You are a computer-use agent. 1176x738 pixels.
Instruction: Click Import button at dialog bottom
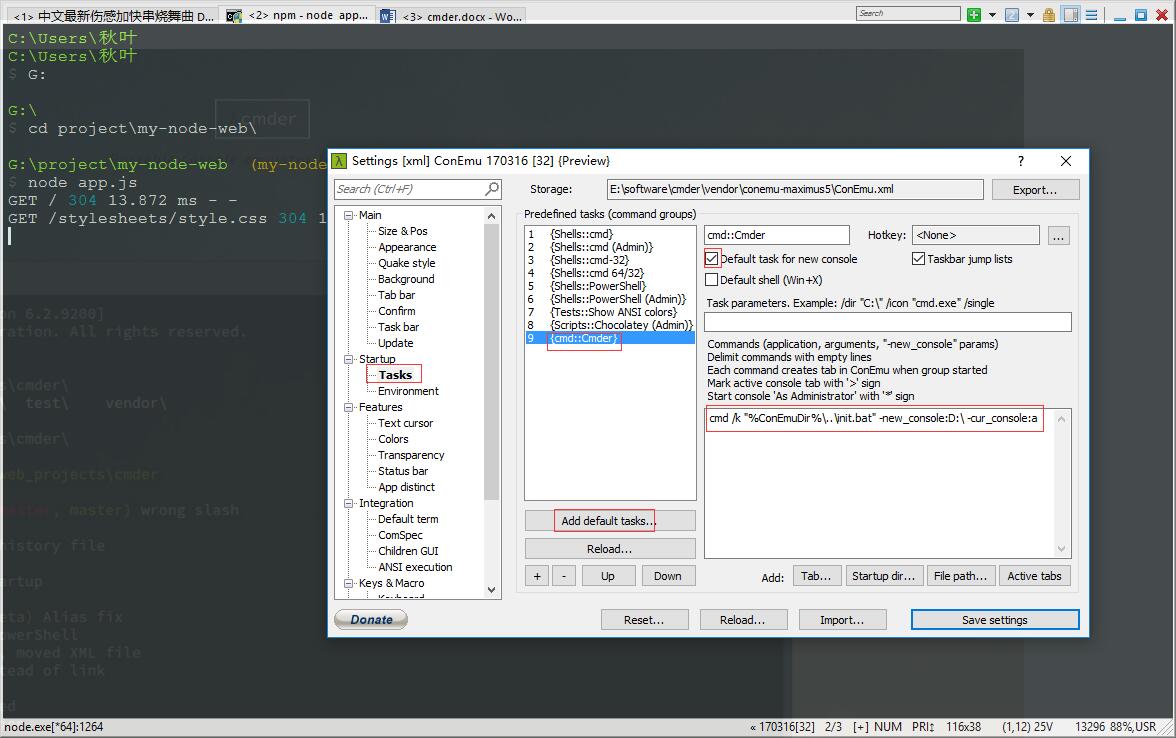[842, 620]
